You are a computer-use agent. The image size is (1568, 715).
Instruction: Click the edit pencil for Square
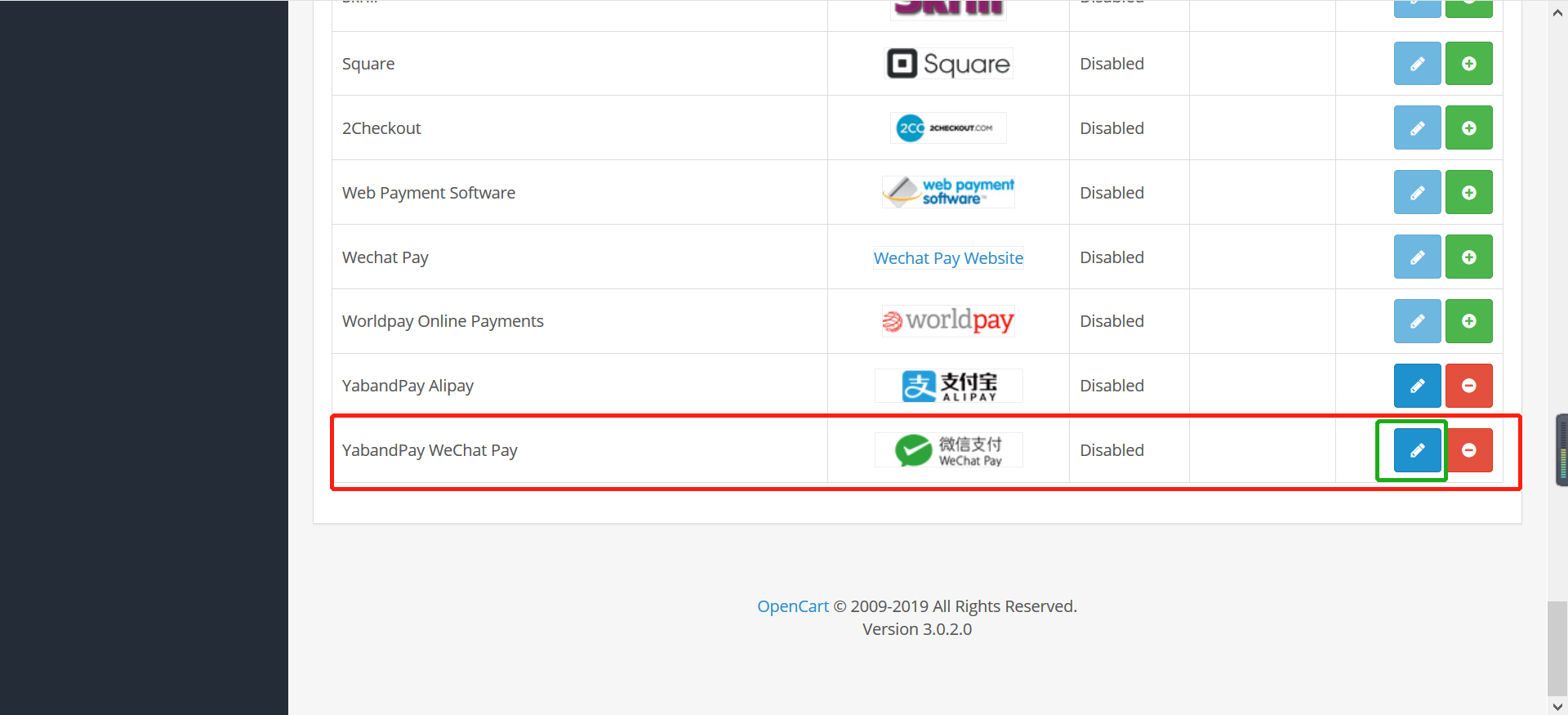(x=1417, y=64)
